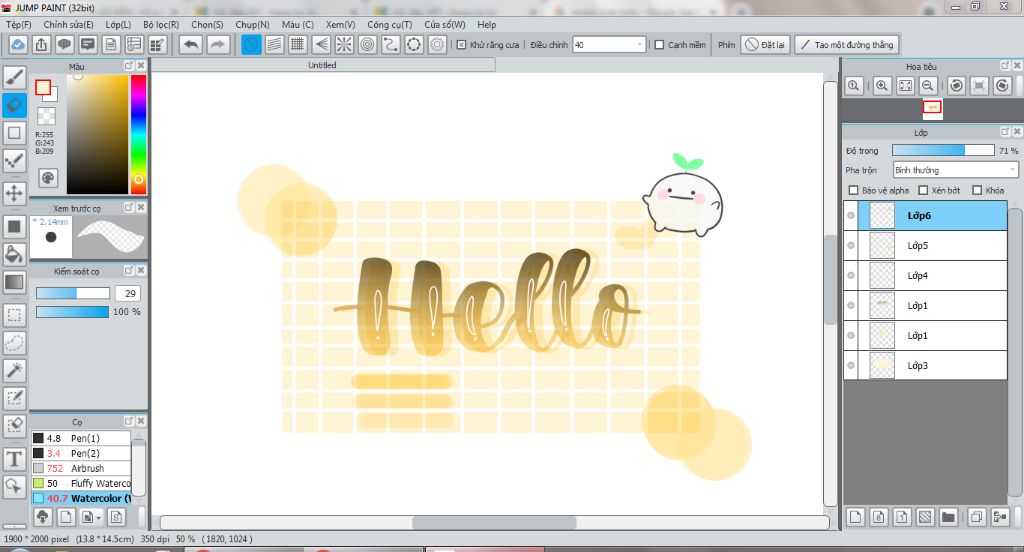
Task: Open the Tệp(F) menu
Action: (x=18, y=24)
